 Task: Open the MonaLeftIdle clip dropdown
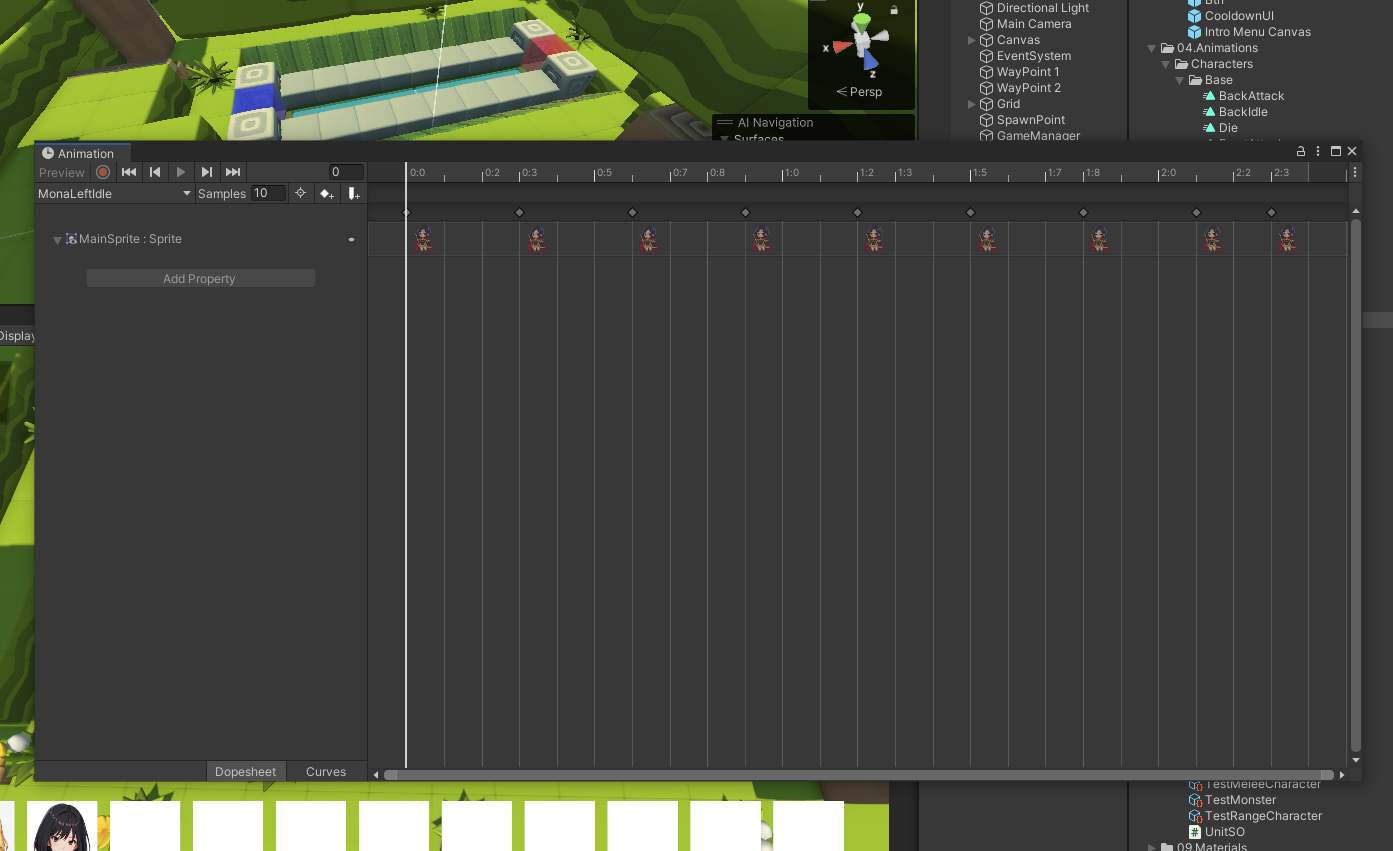pos(115,194)
